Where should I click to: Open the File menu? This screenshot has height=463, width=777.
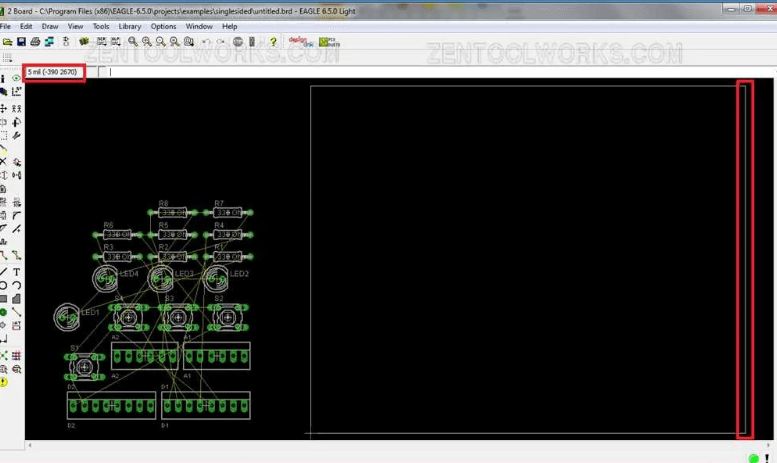pyautogui.click(x=5, y=26)
